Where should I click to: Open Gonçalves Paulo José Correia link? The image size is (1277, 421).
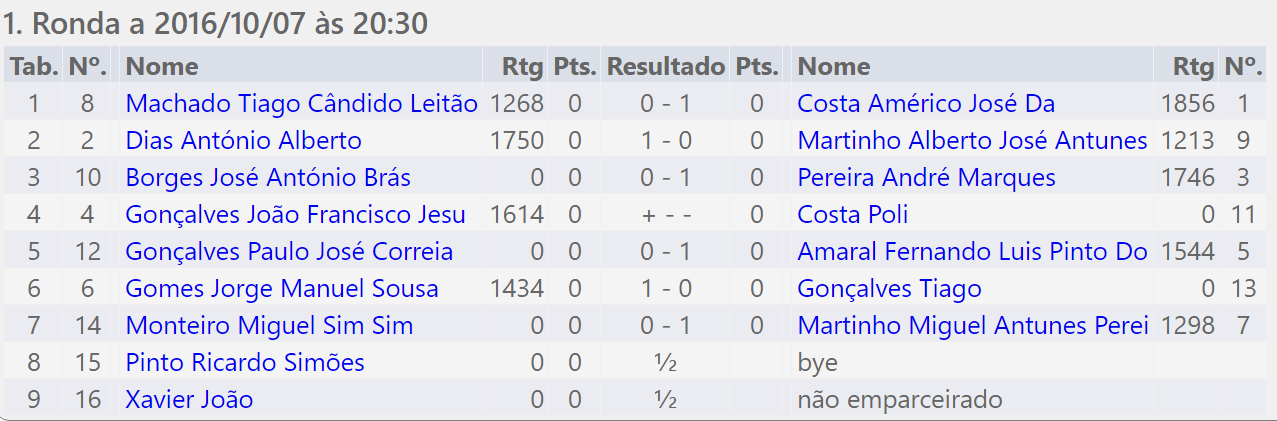coord(289,252)
